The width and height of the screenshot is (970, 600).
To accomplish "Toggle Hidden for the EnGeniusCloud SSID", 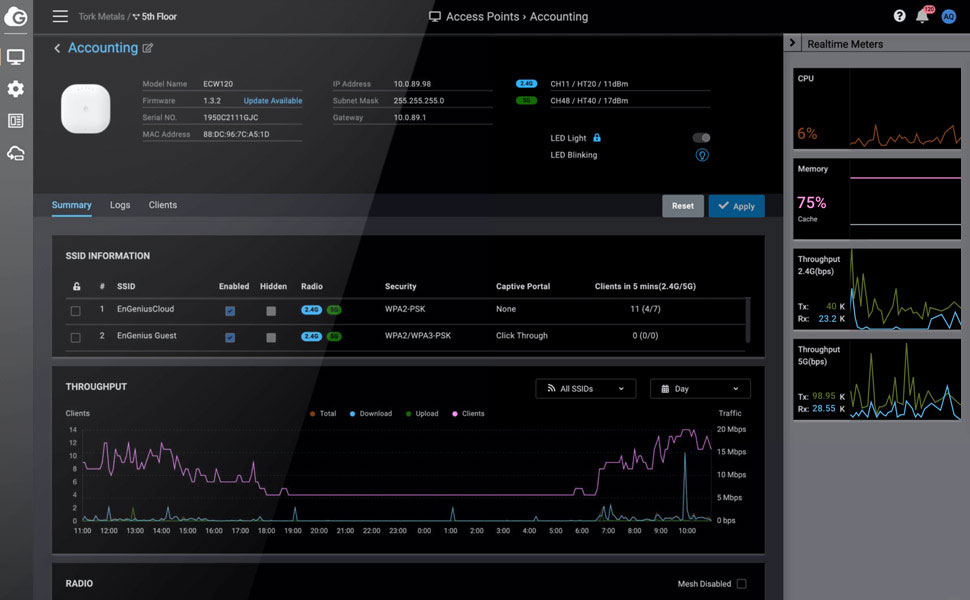I will click(271, 311).
